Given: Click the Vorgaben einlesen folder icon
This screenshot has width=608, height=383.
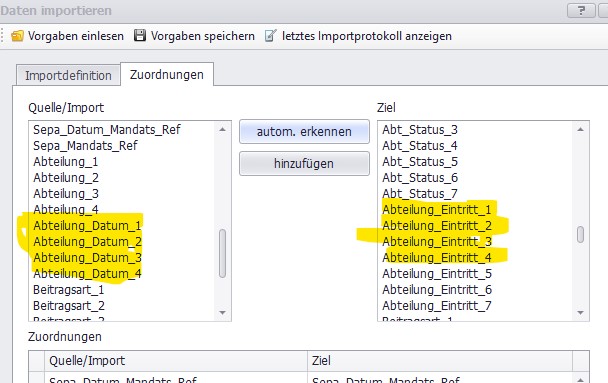Looking at the screenshot, I should coord(17,36).
